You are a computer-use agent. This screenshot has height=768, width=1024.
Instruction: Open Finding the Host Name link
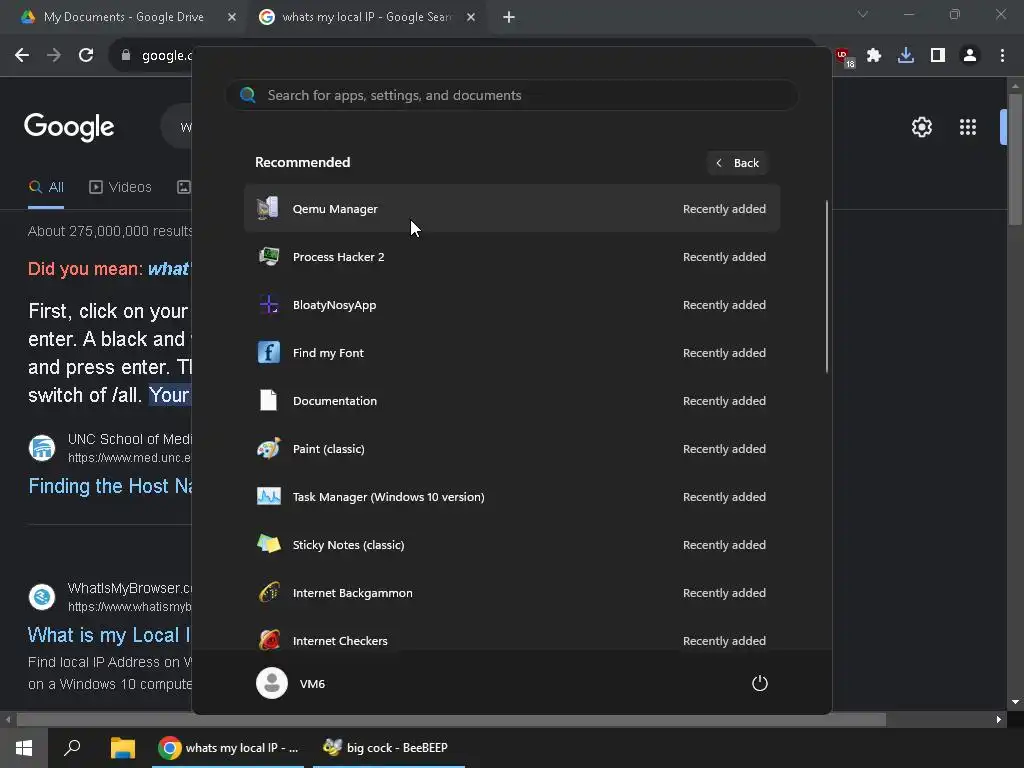point(110,486)
